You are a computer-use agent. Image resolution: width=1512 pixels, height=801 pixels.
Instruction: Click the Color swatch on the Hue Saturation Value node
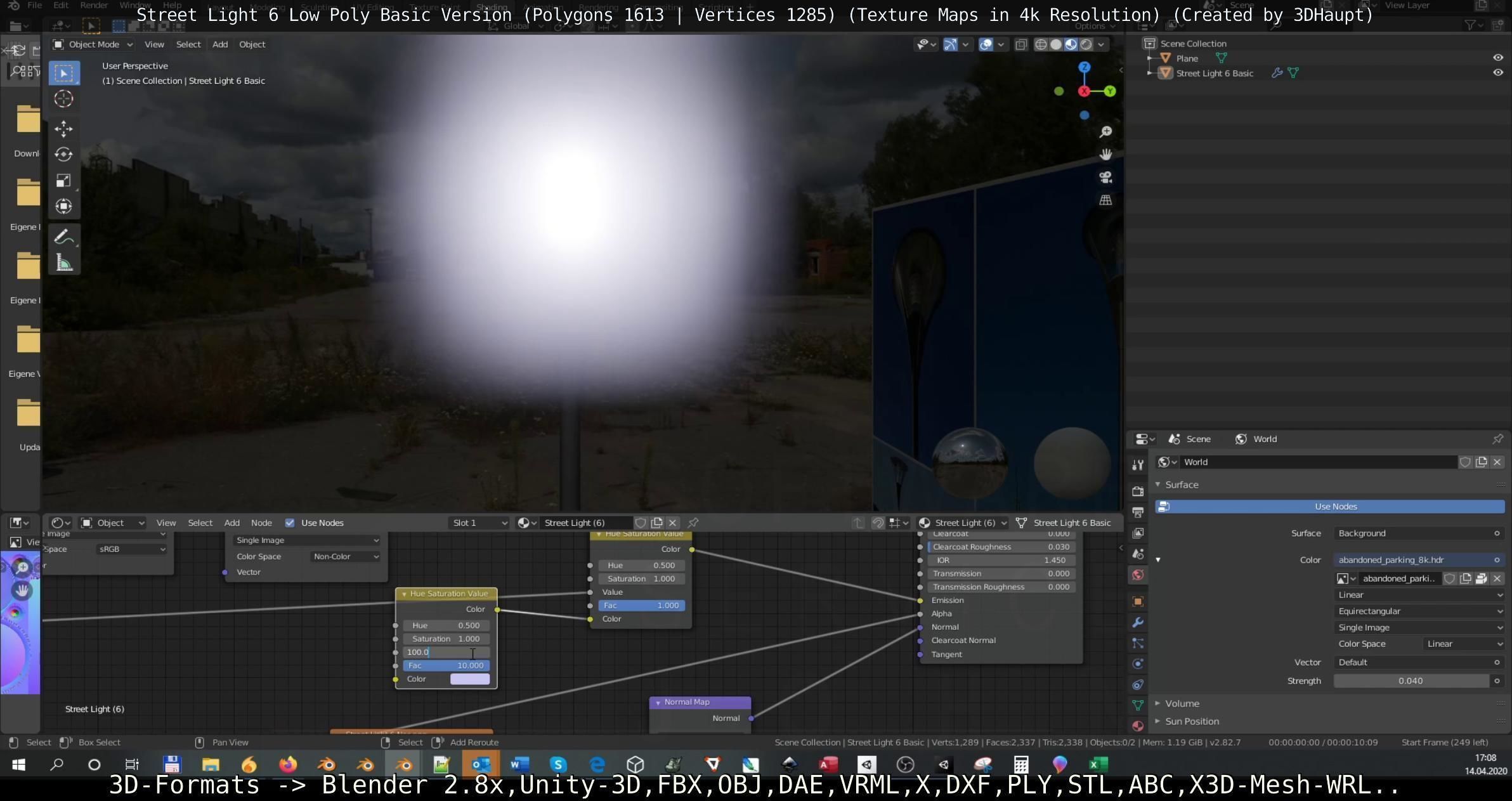click(x=469, y=679)
